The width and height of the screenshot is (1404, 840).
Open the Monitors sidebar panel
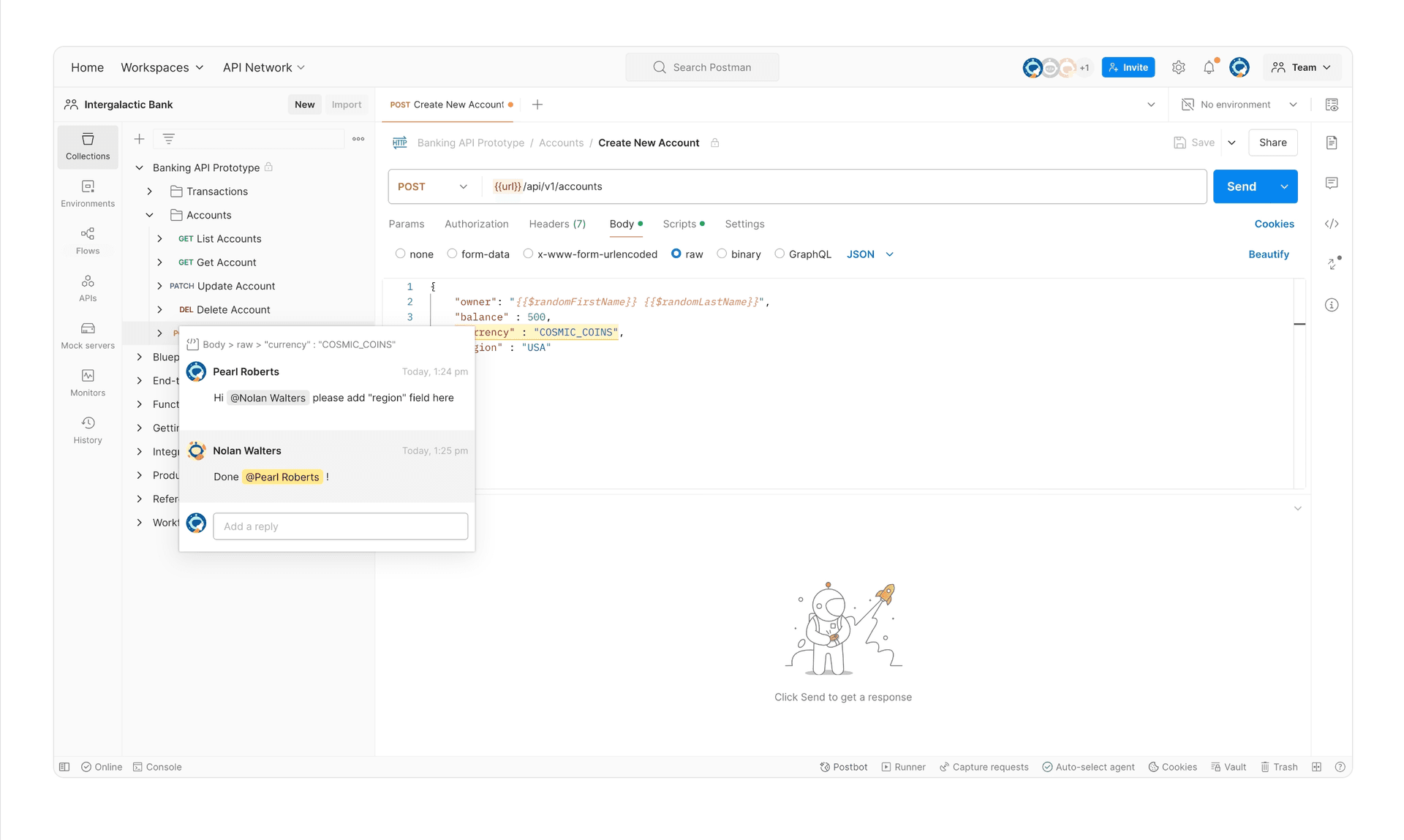(88, 382)
